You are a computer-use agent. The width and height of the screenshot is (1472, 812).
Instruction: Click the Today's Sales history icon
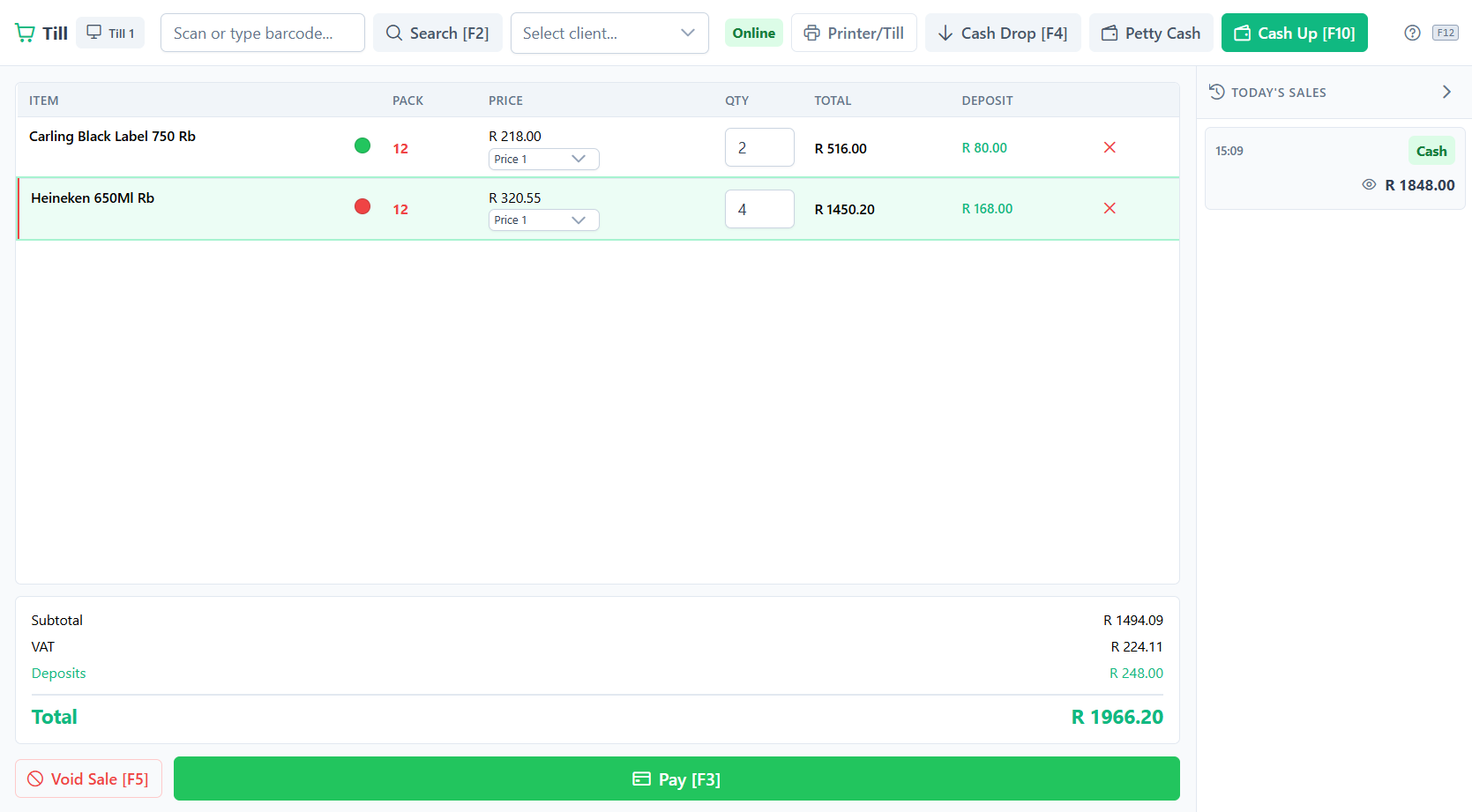[x=1217, y=92]
